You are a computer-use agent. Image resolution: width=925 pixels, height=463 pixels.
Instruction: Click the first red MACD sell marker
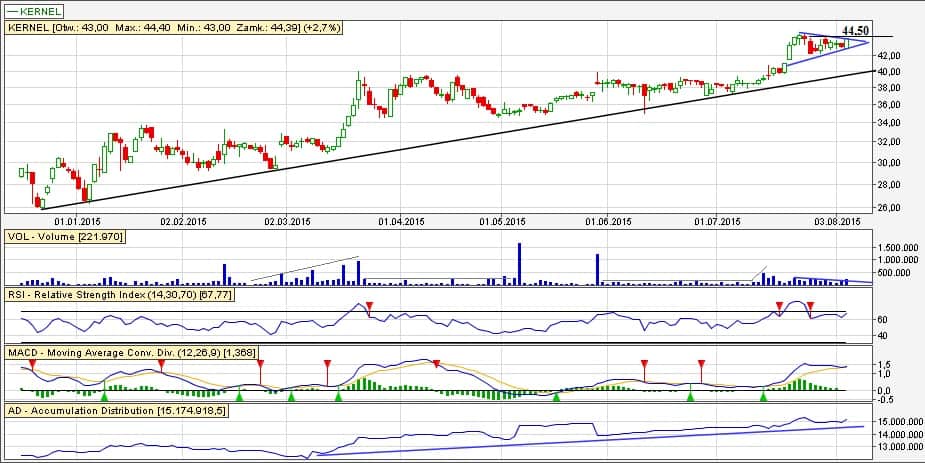click(x=32, y=364)
